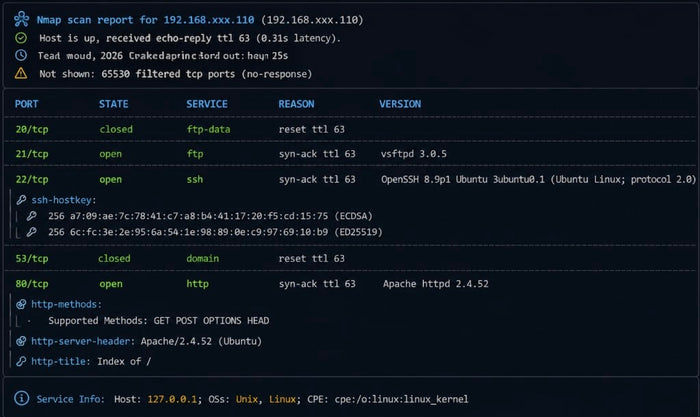Click reset ttl 63 reason for 53/tcp
This screenshot has height=417, width=700.
coord(312,259)
